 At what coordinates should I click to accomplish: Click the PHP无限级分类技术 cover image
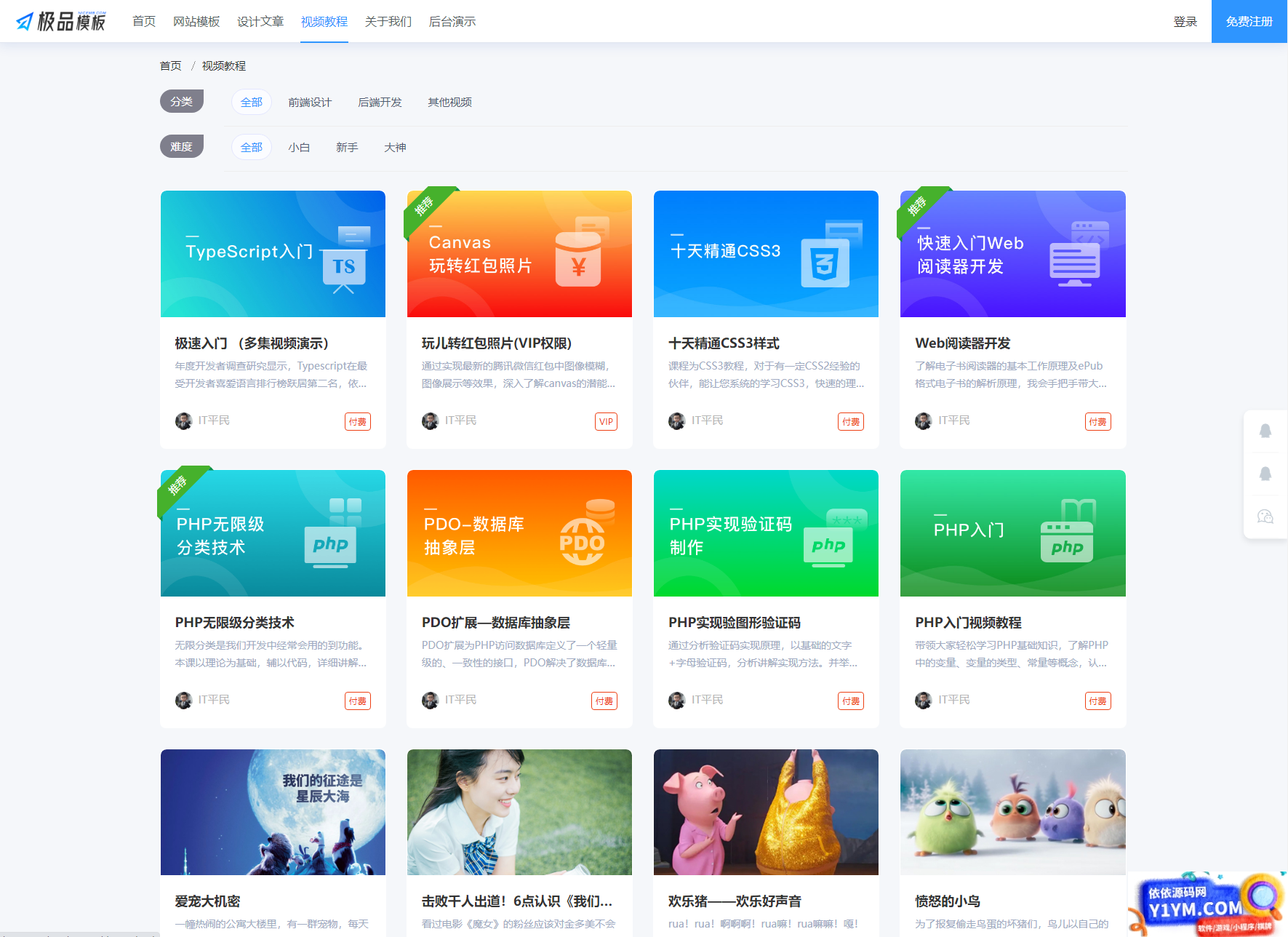click(x=273, y=533)
